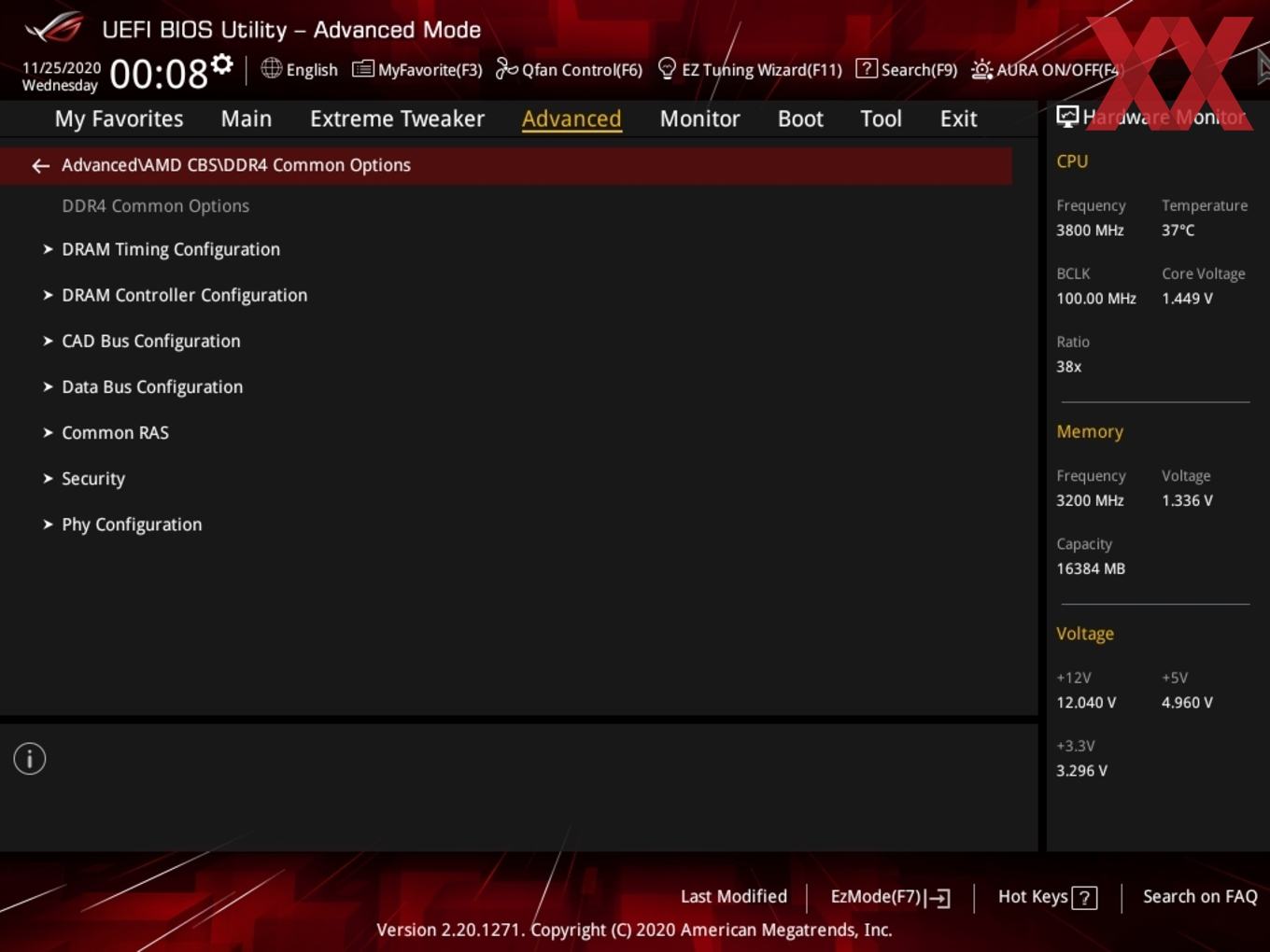
Task: Click the info circle icon
Action: click(30, 759)
